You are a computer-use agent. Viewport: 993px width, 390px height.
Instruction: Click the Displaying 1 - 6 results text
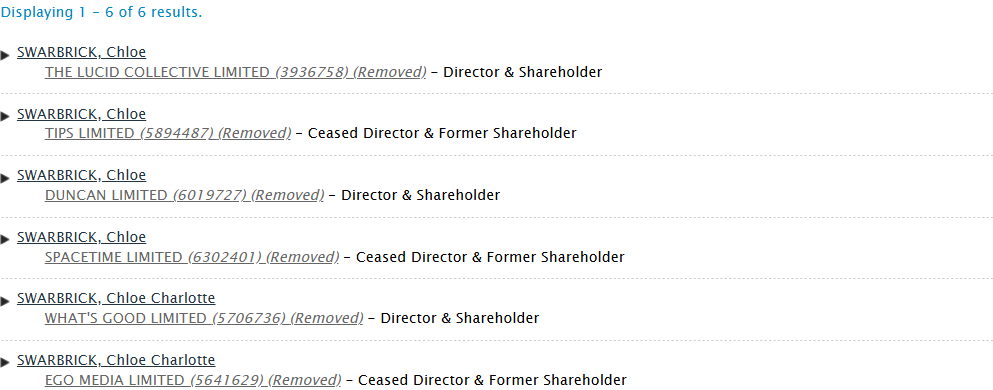pos(101,13)
